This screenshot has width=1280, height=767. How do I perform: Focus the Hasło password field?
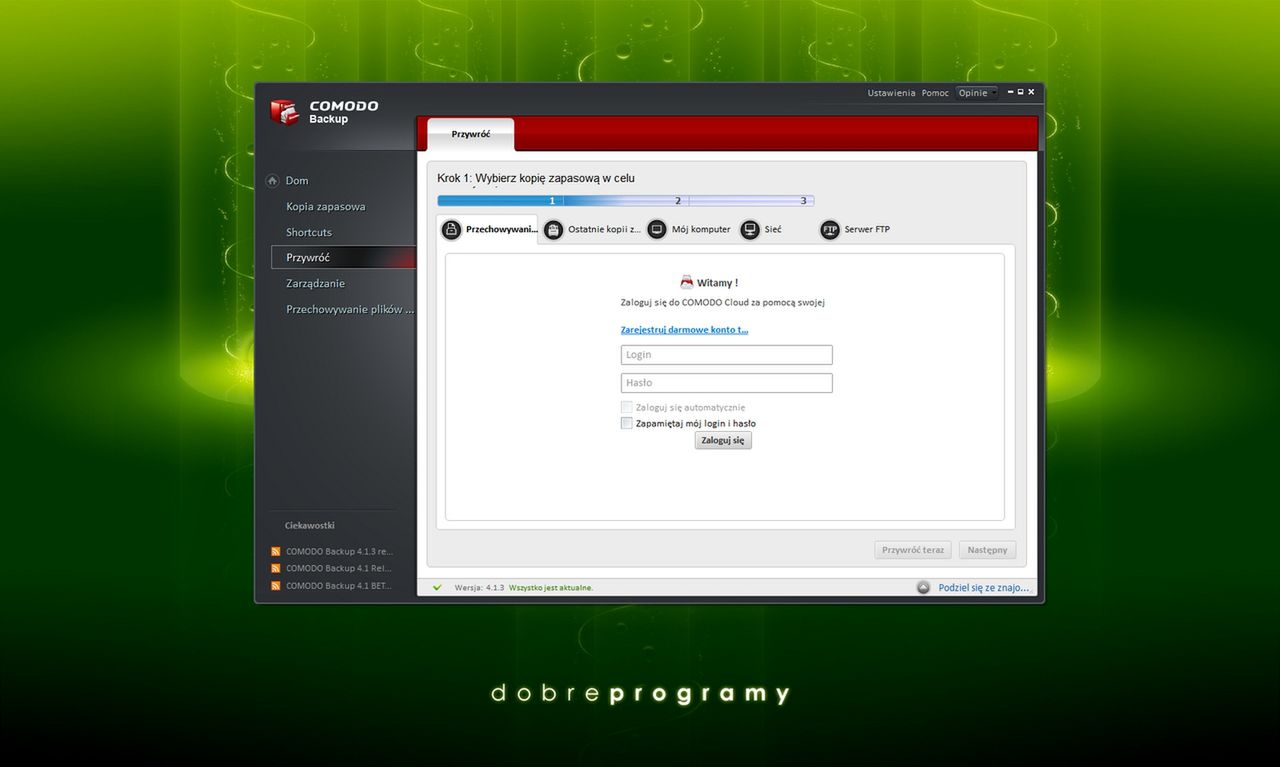tap(727, 383)
